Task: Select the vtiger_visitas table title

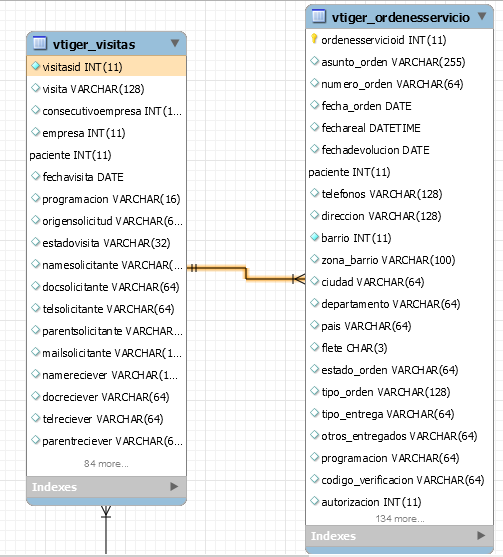Action: (94, 44)
